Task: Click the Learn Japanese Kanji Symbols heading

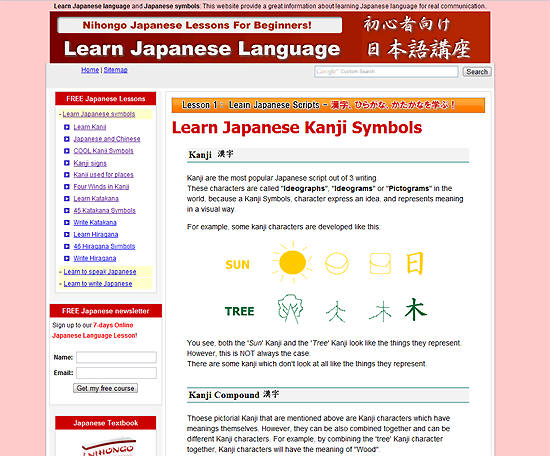Action: point(297,127)
